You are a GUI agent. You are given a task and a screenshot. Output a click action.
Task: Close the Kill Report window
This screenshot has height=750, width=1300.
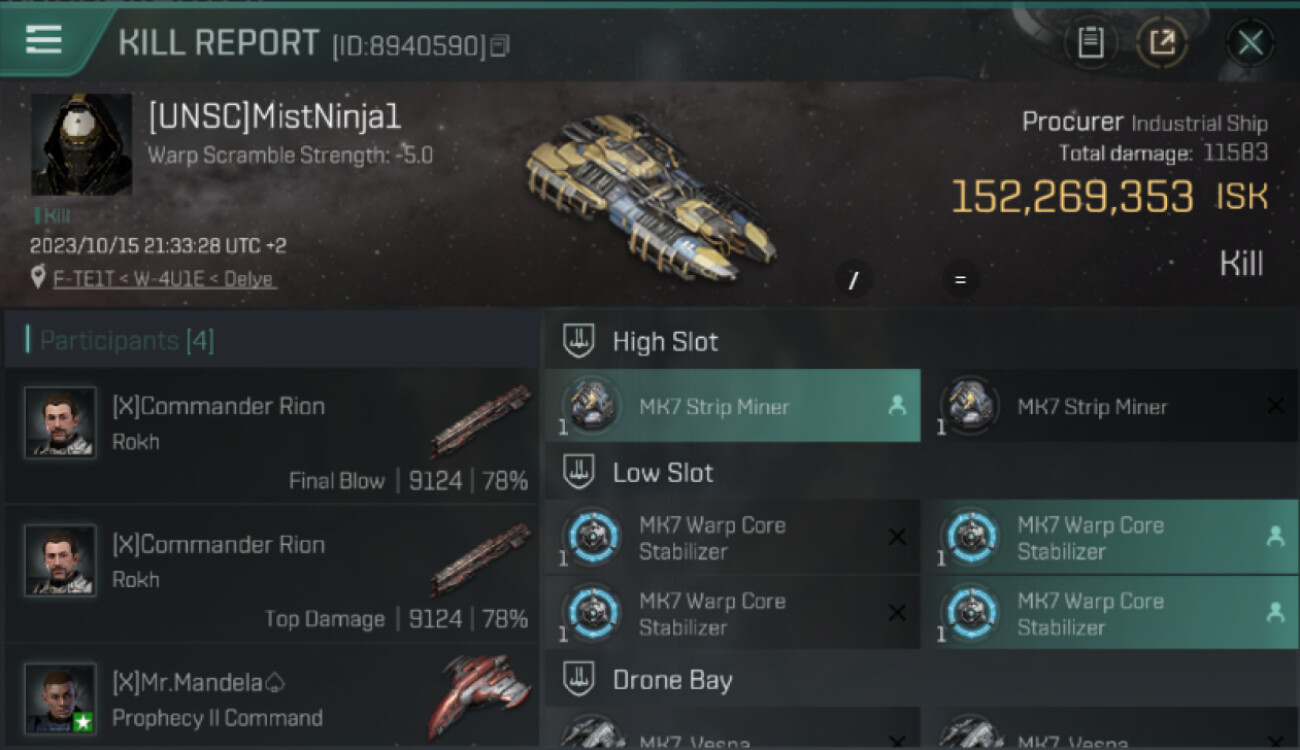1250,43
